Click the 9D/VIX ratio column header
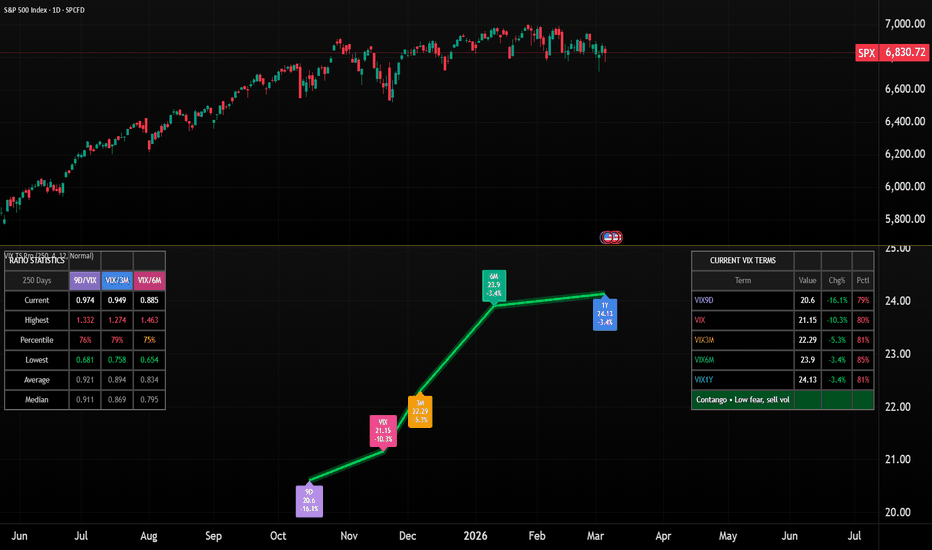Viewport: 932px width, 550px height. tap(84, 281)
